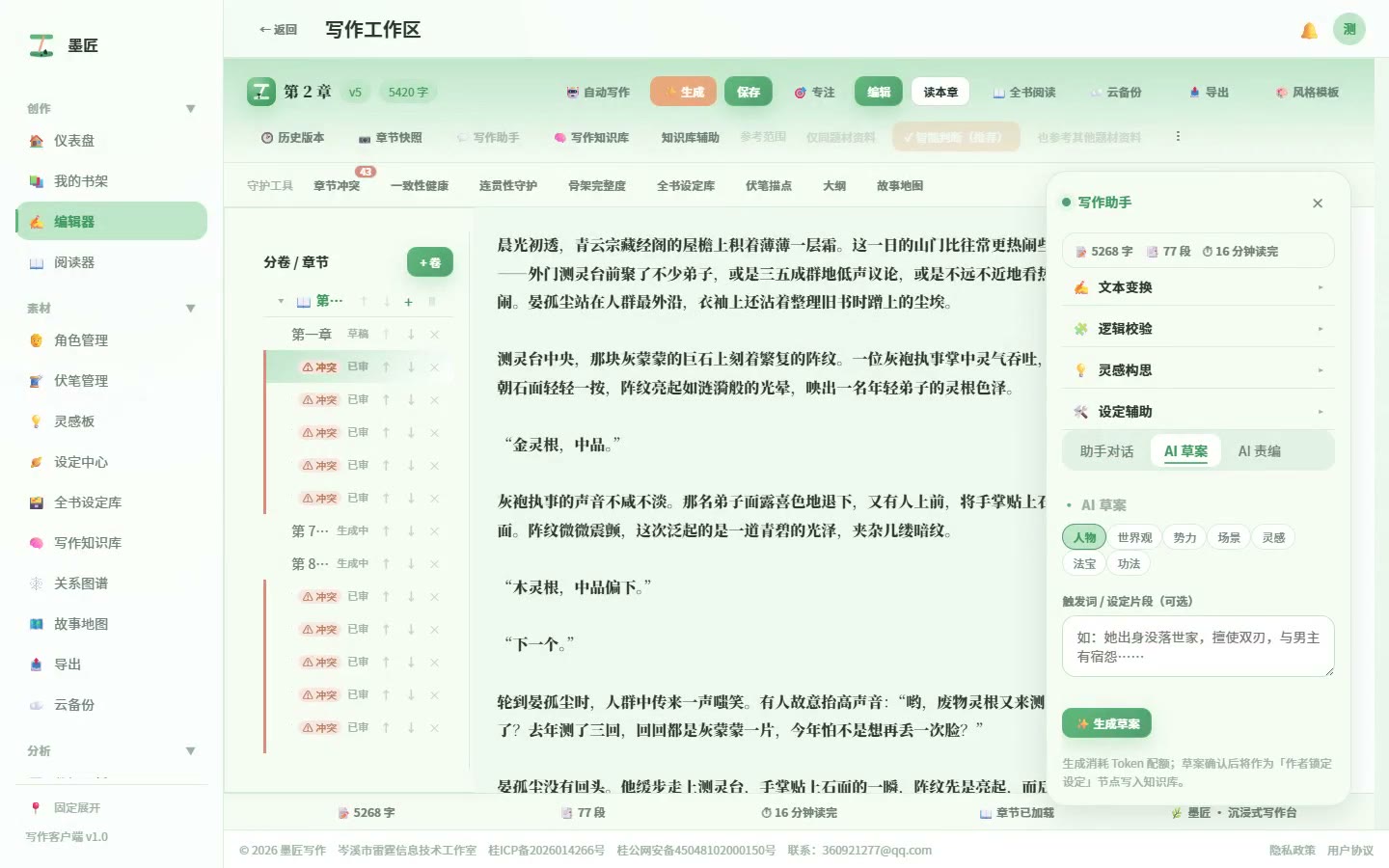Image resolution: width=1389 pixels, height=868 pixels.
Task: Start 自动写作 auto writing
Action: pyautogui.click(x=598, y=93)
